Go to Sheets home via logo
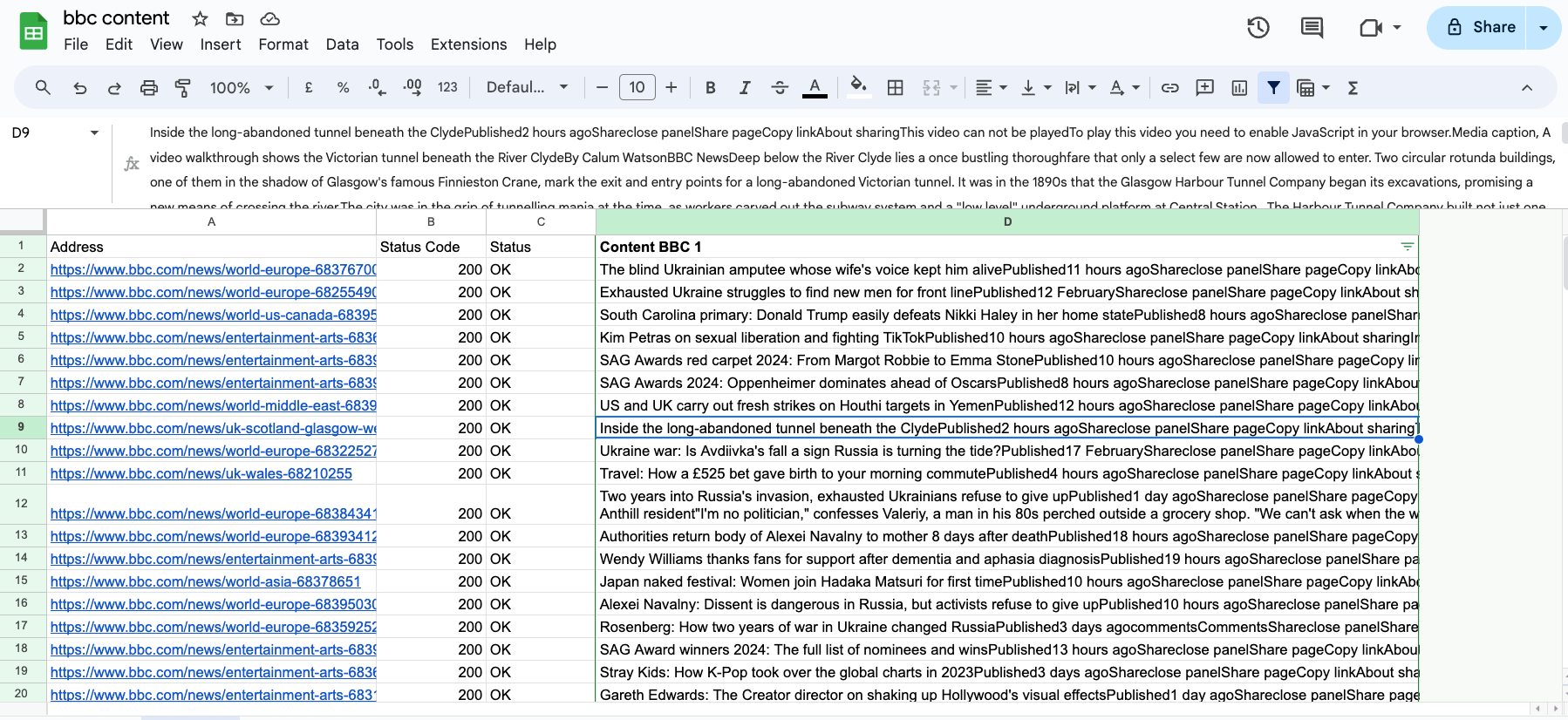1568x720 pixels. [x=33, y=31]
